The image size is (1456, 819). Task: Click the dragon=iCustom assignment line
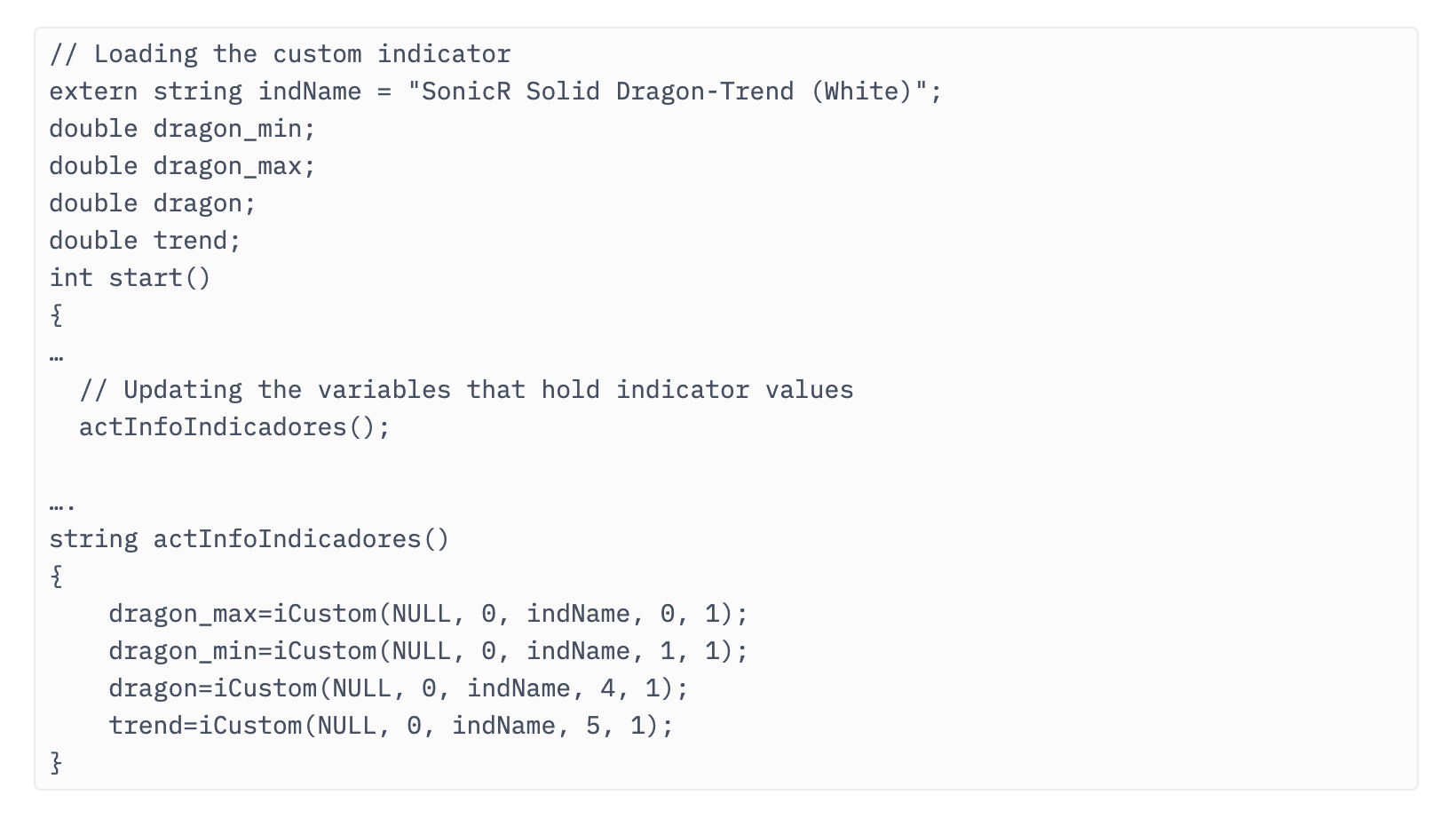click(x=399, y=688)
